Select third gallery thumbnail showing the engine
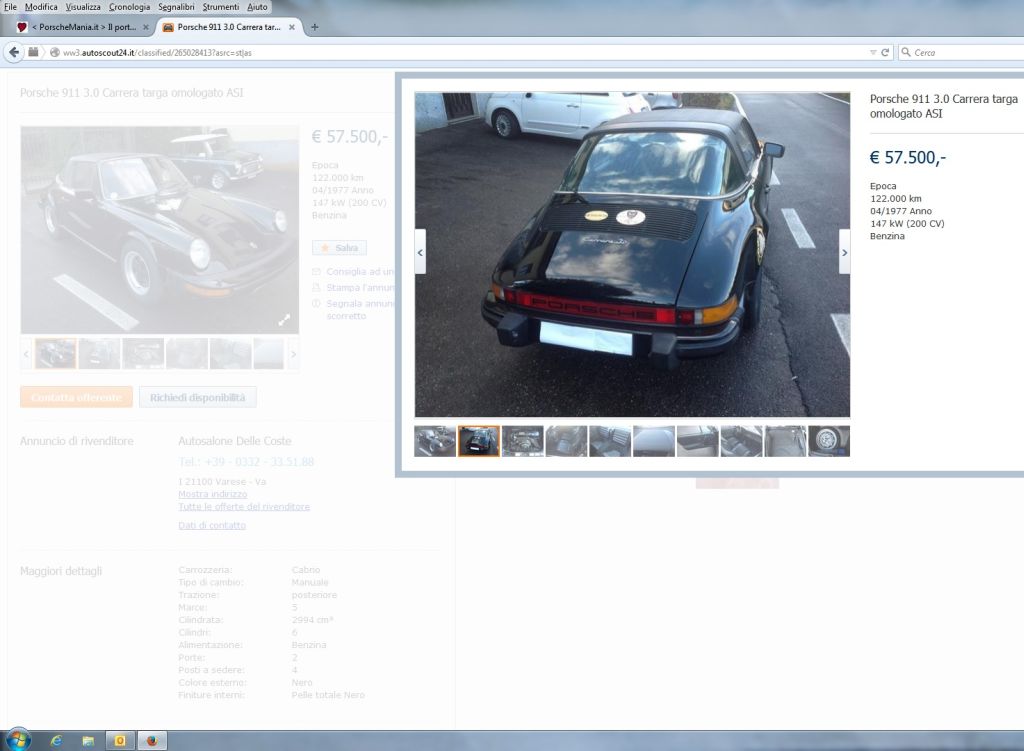The height and width of the screenshot is (751, 1024). tap(522, 441)
